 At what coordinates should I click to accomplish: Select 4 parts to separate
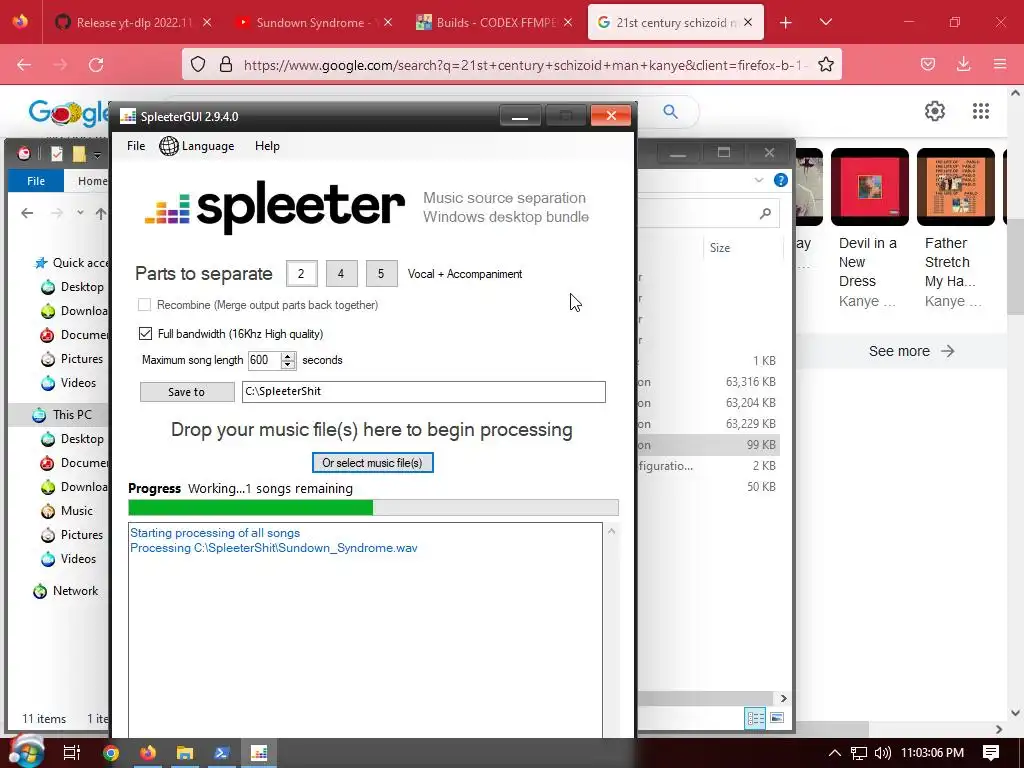(341, 274)
